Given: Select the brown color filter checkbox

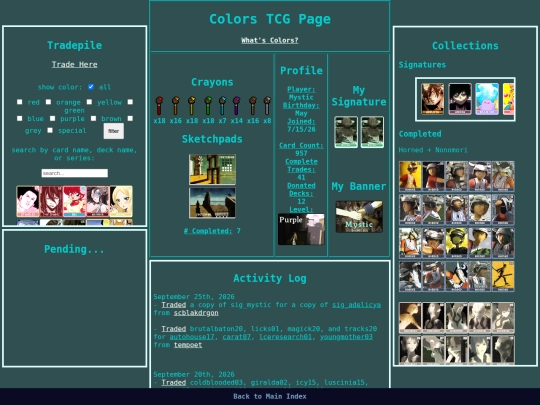Looking at the screenshot, I should 93,118.
